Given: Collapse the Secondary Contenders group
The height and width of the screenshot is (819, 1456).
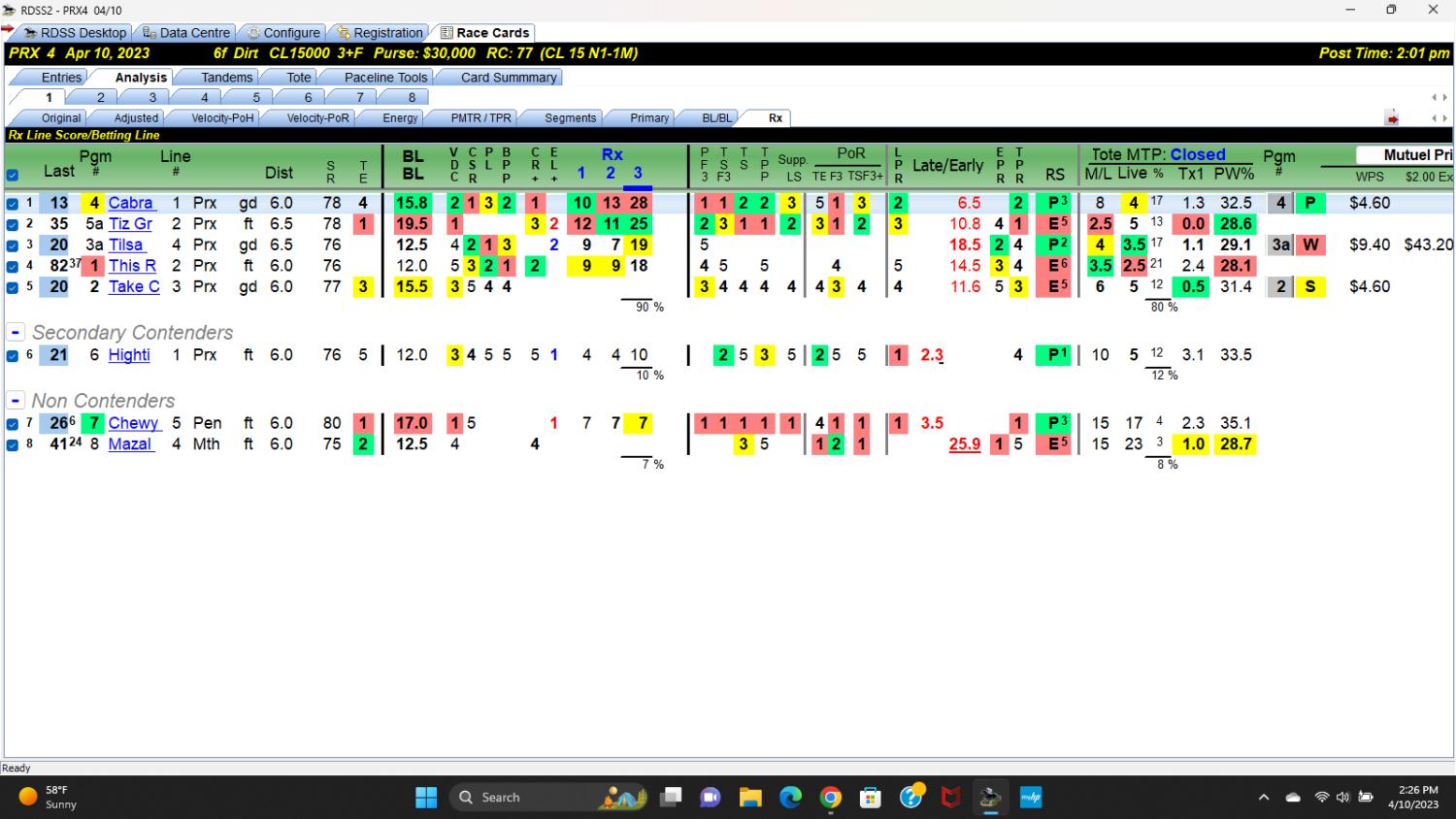Looking at the screenshot, I should (x=16, y=332).
